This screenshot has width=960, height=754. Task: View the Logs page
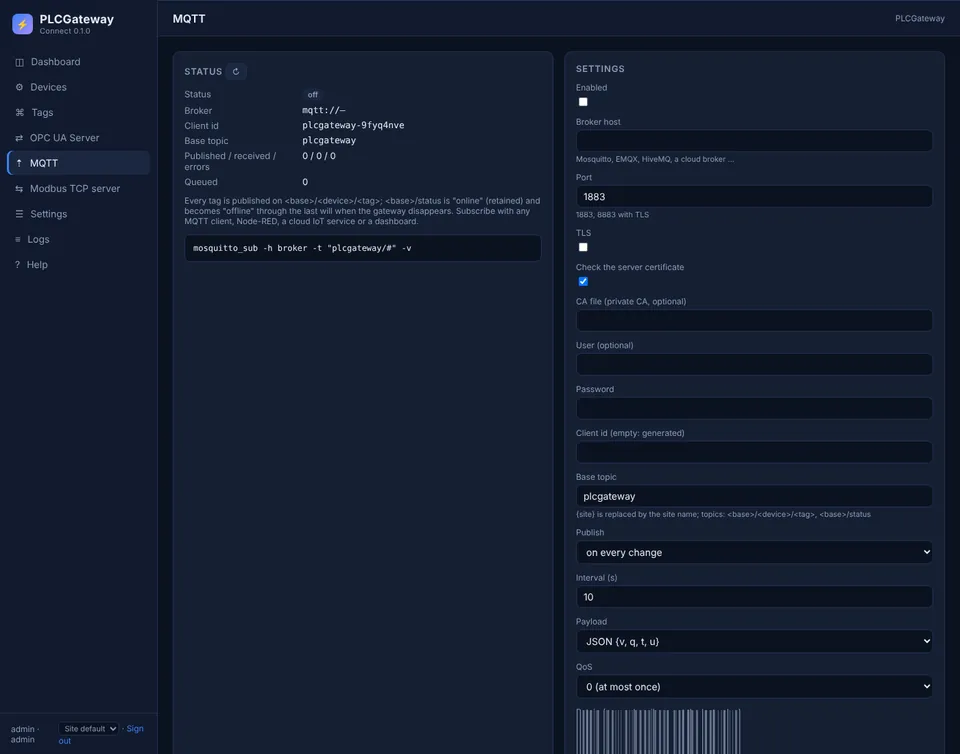tap(78, 239)
